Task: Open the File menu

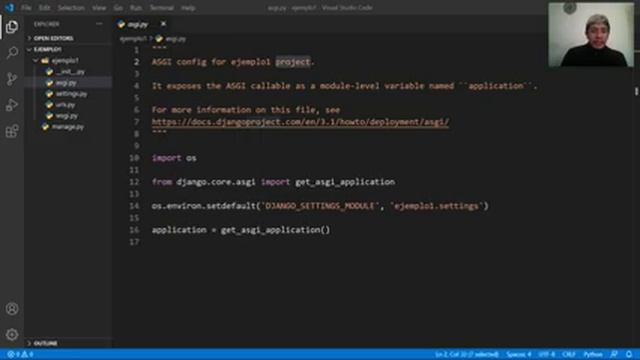Action: click(x=26, y=8)
